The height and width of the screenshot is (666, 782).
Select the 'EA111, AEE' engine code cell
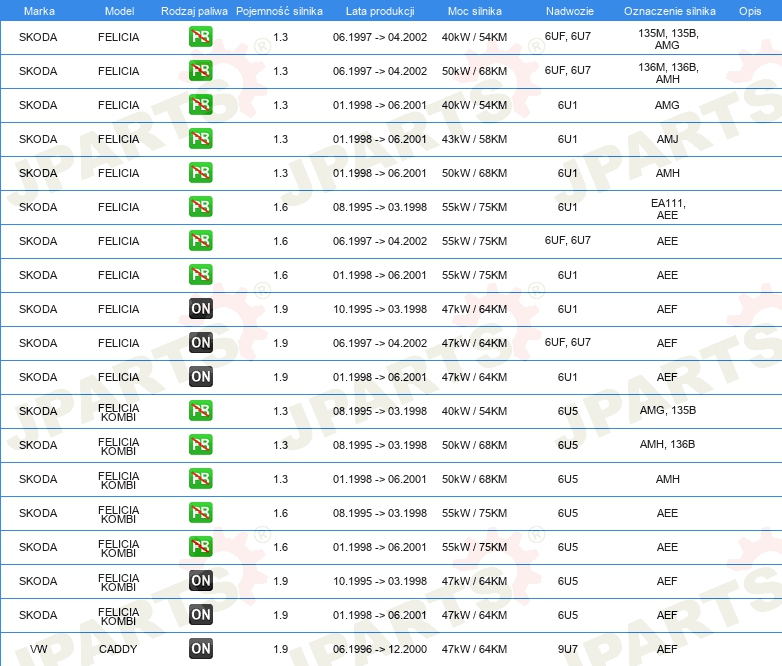[668, 209]
